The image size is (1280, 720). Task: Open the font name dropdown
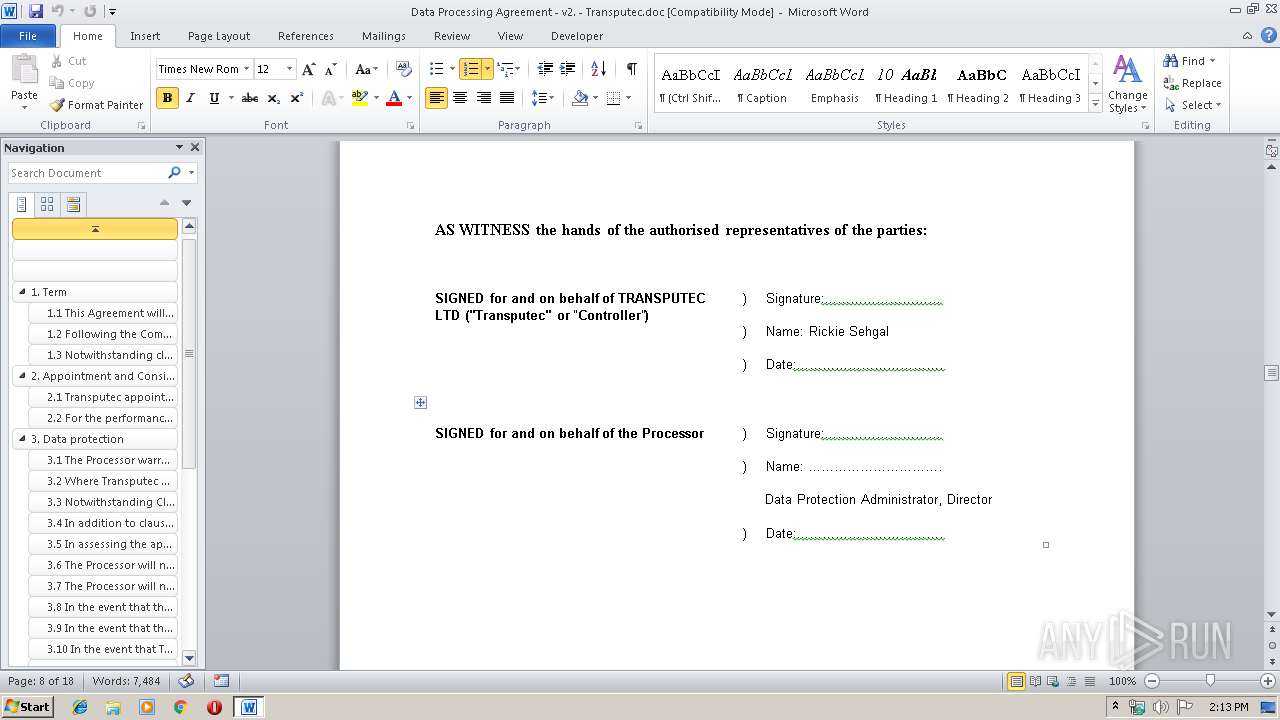[246, 69]
